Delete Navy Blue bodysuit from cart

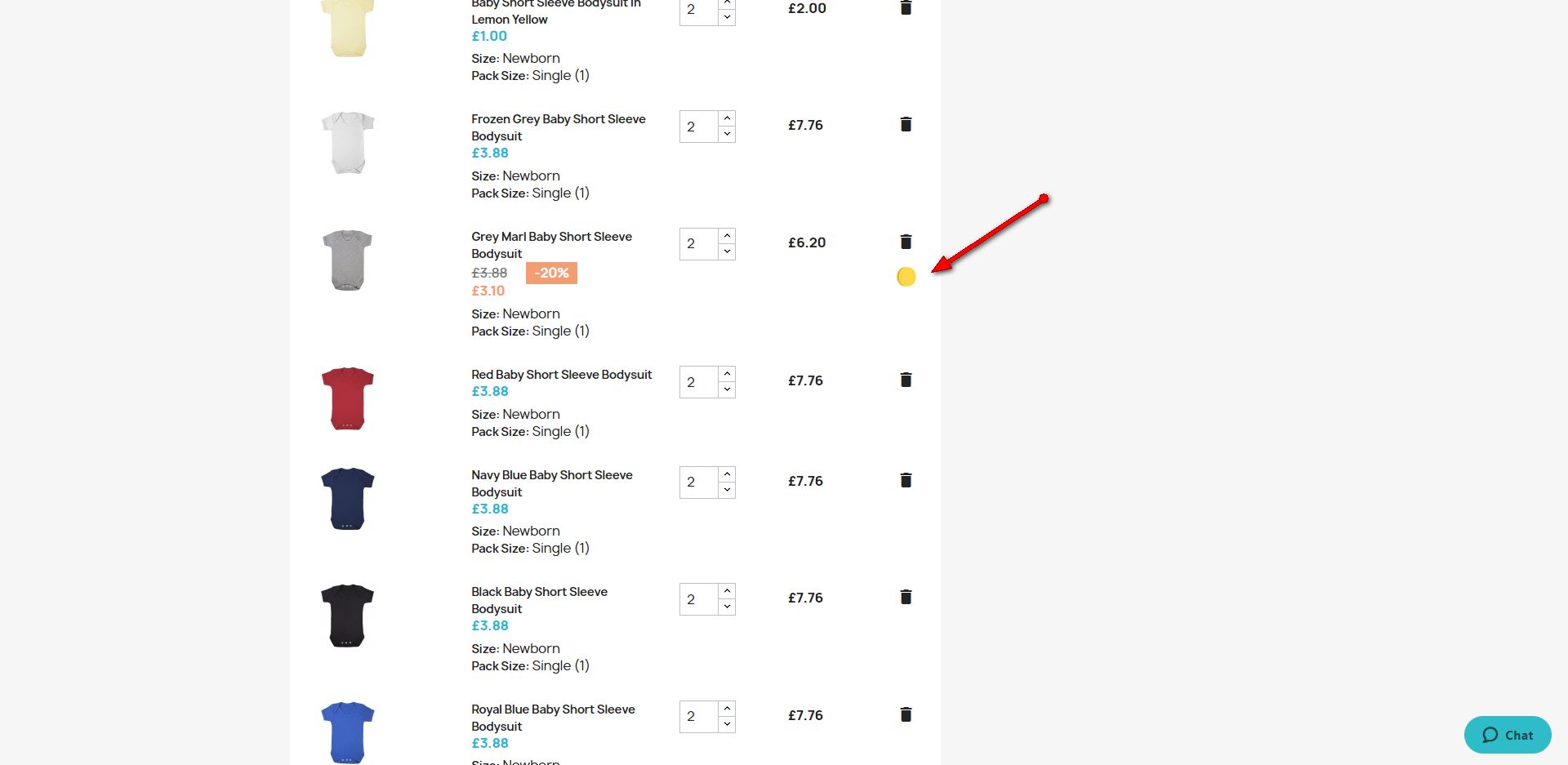pyautogui.click(x=906, y=480)
